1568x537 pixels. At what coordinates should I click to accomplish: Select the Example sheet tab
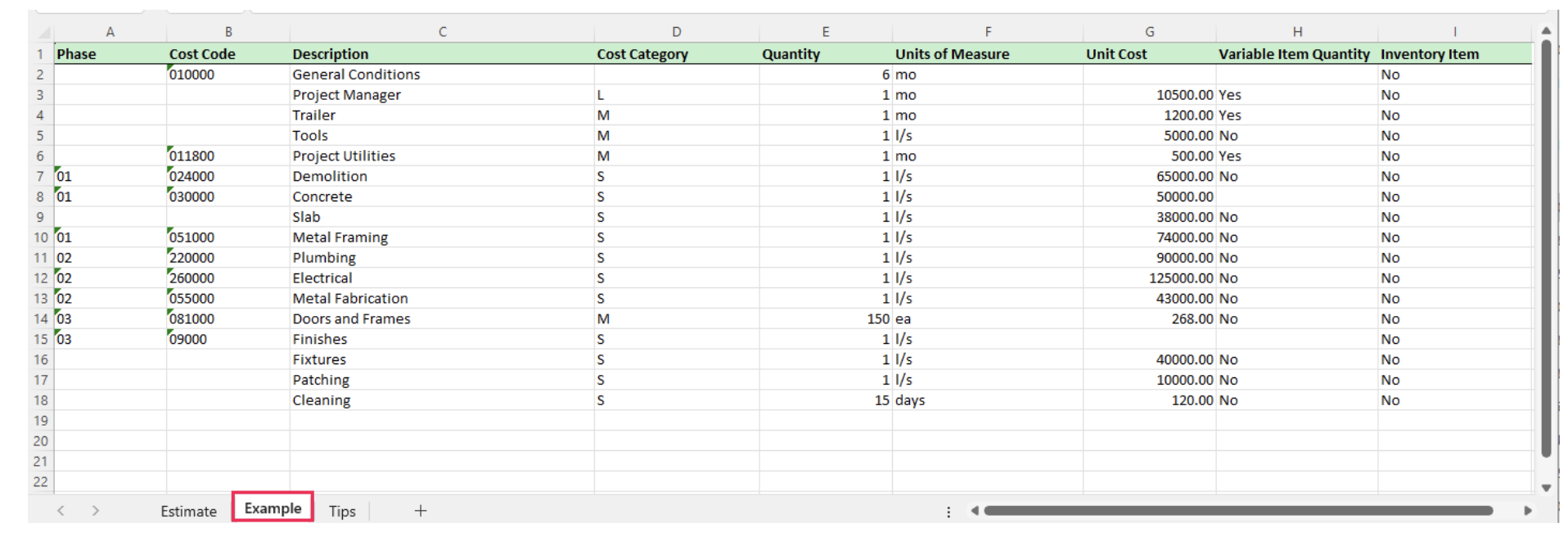(x=273, y=508)
